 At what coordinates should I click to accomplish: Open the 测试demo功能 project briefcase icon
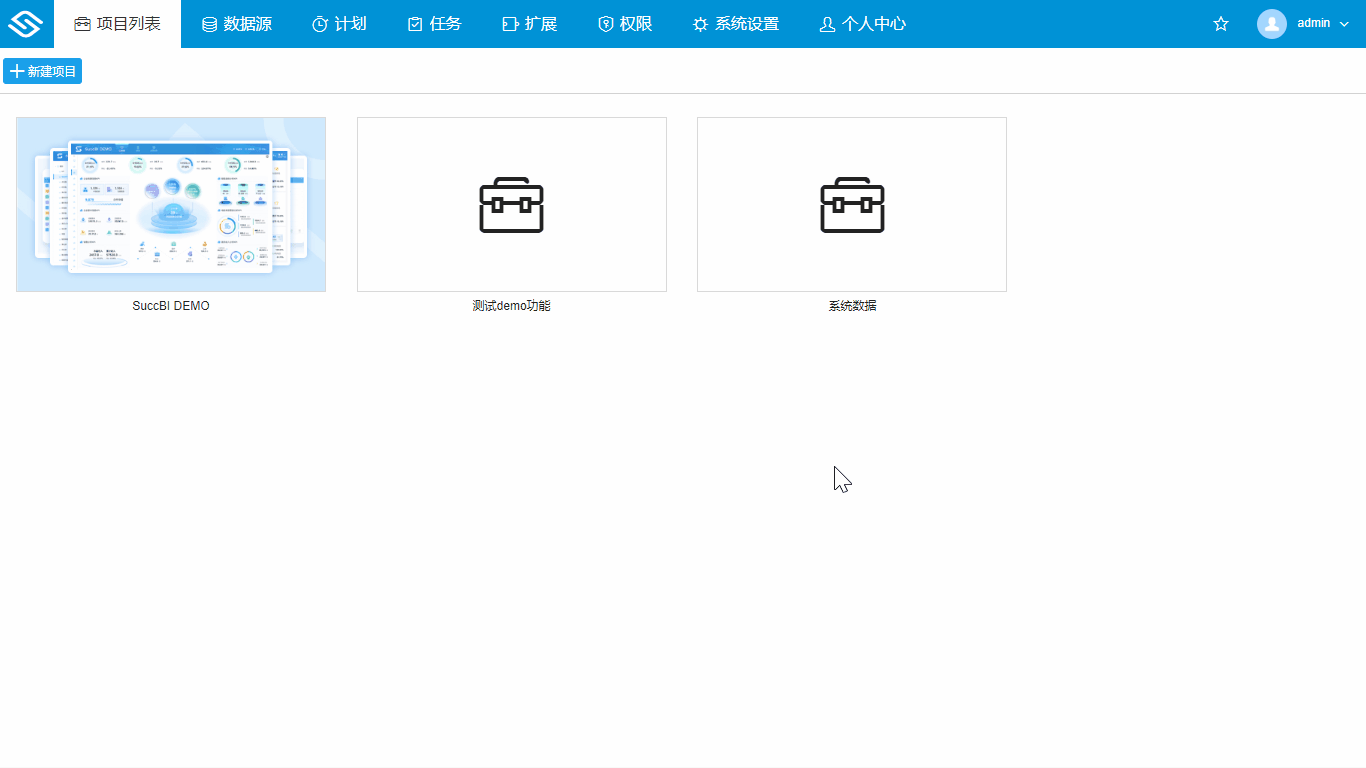511,203
